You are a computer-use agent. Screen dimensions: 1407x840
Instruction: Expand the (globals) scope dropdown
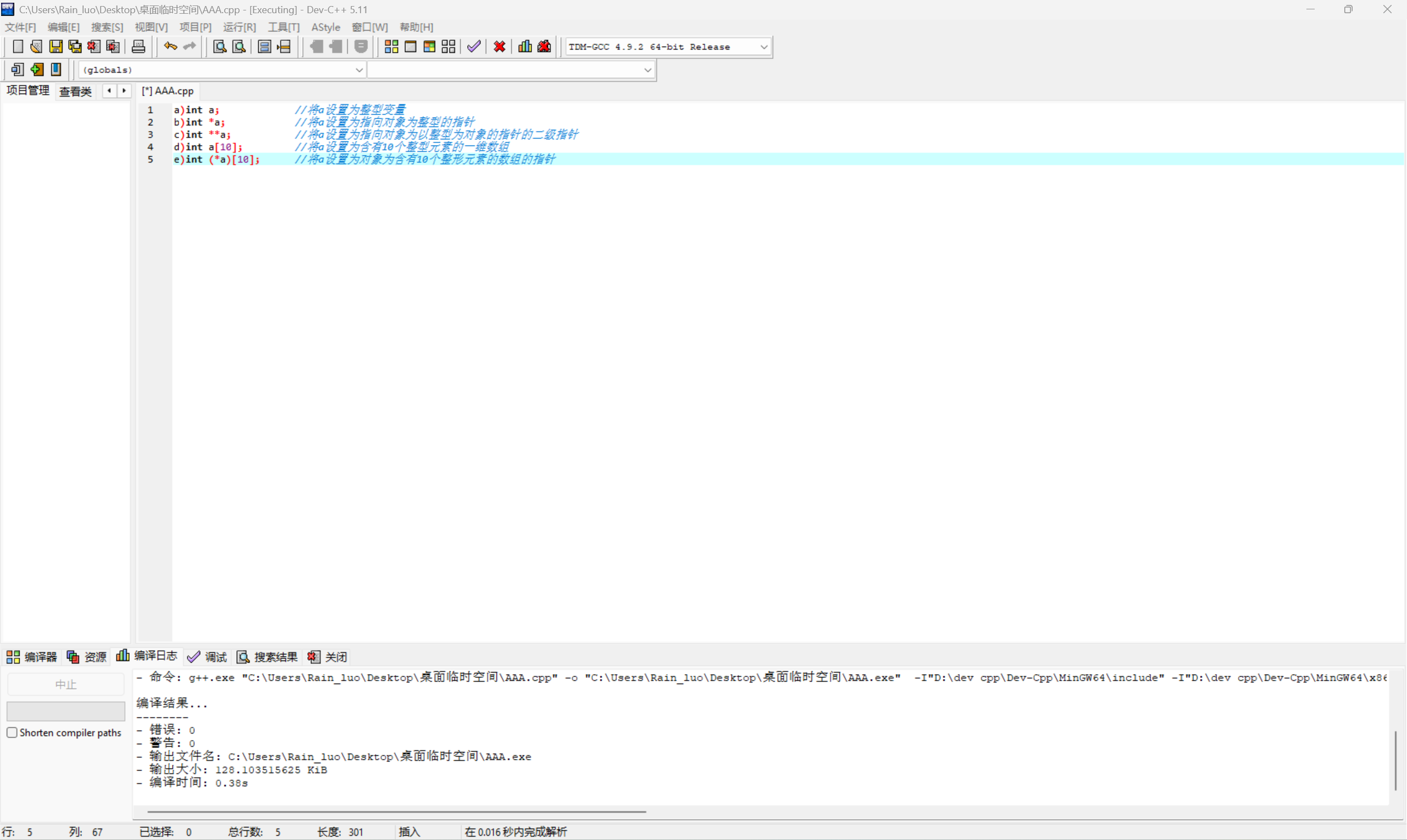(x=359, y=70)
